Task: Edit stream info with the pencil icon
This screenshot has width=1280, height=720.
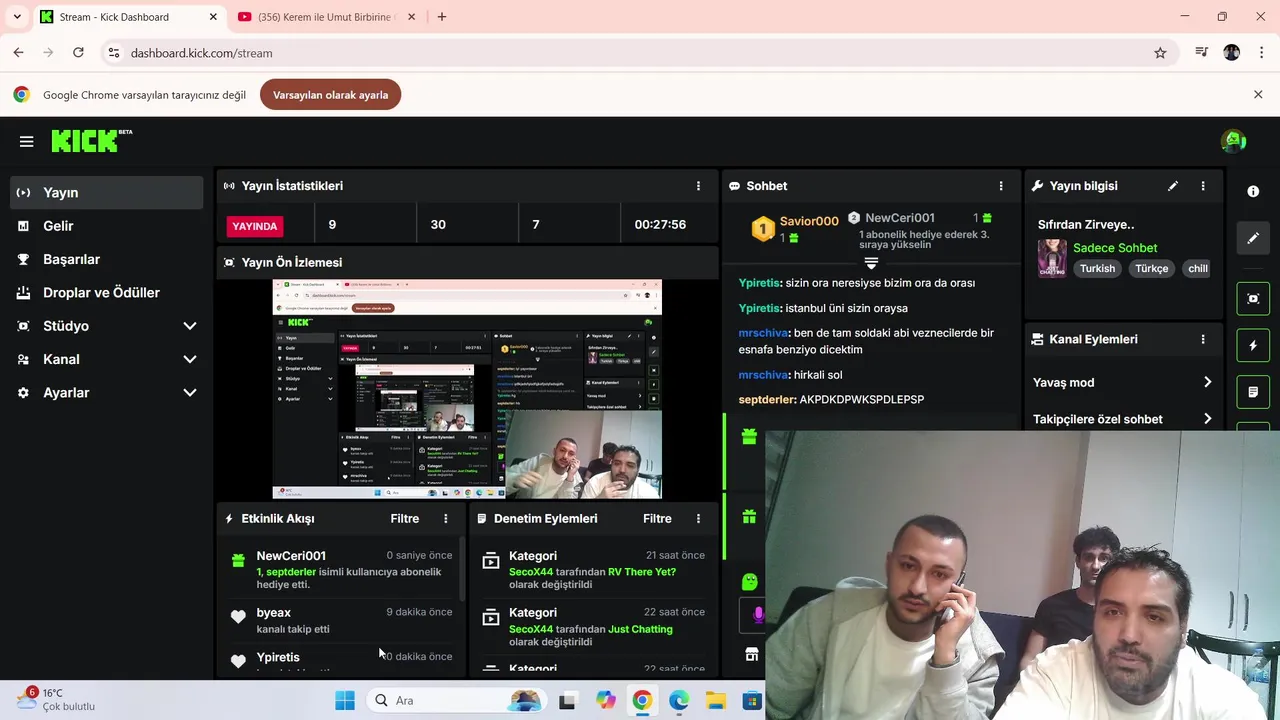Action: (x=1173, y=186)
